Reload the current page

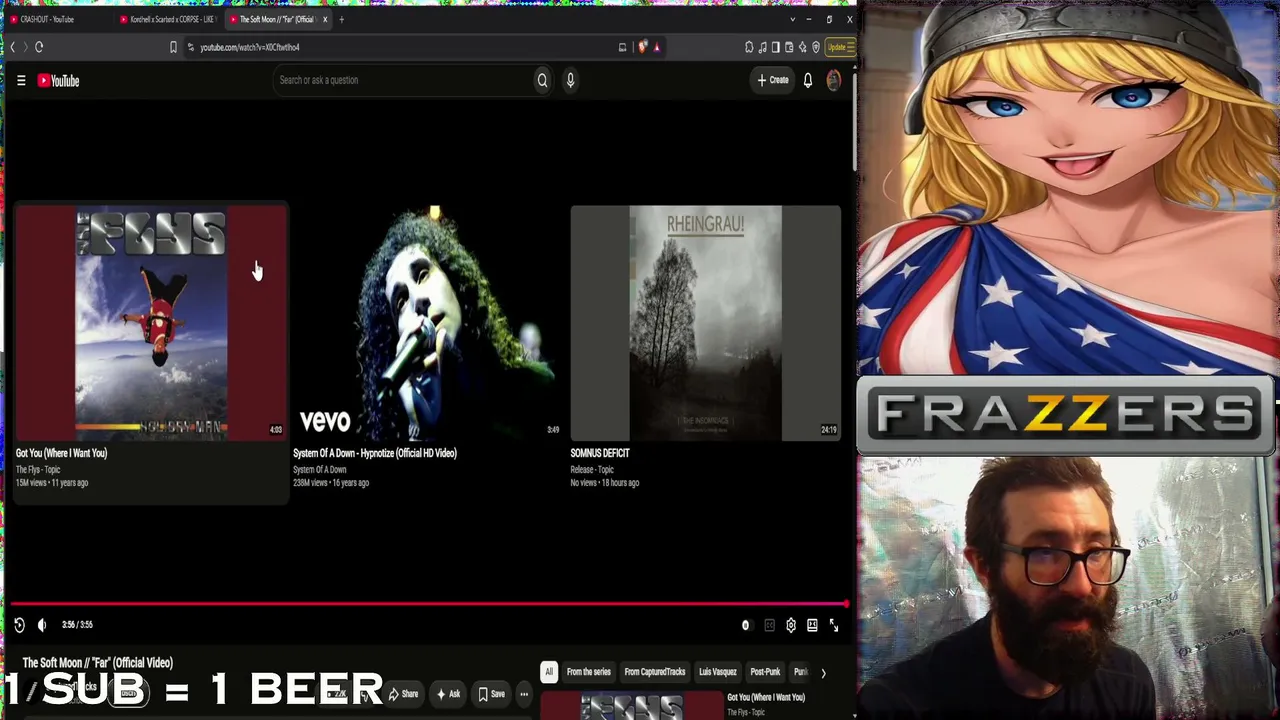[x=39, y=47]
